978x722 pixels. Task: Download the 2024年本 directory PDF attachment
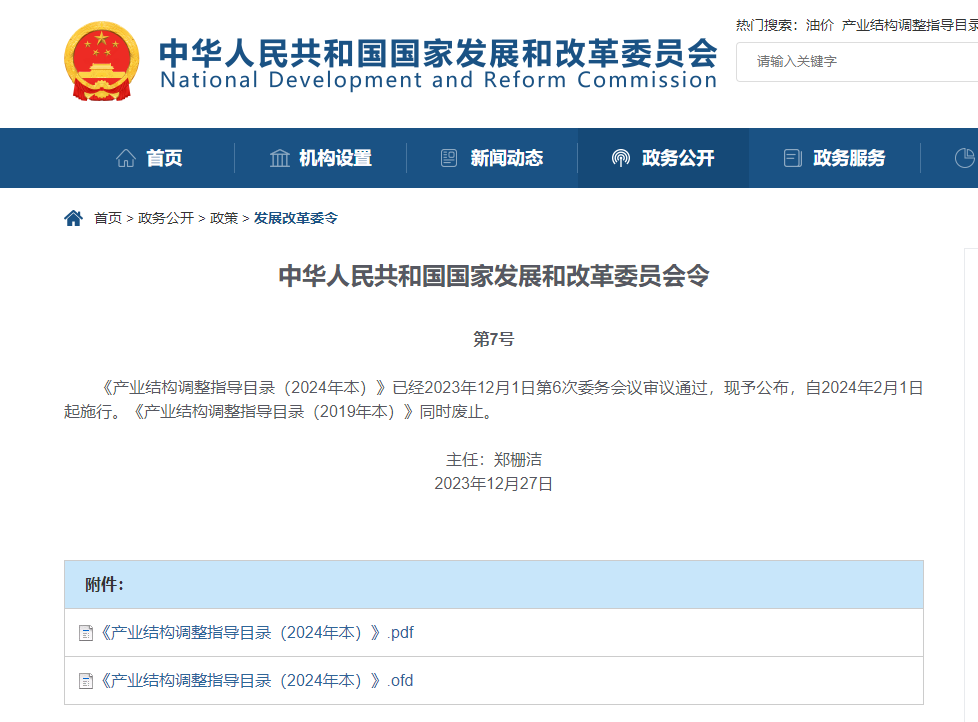pos(253,632)
